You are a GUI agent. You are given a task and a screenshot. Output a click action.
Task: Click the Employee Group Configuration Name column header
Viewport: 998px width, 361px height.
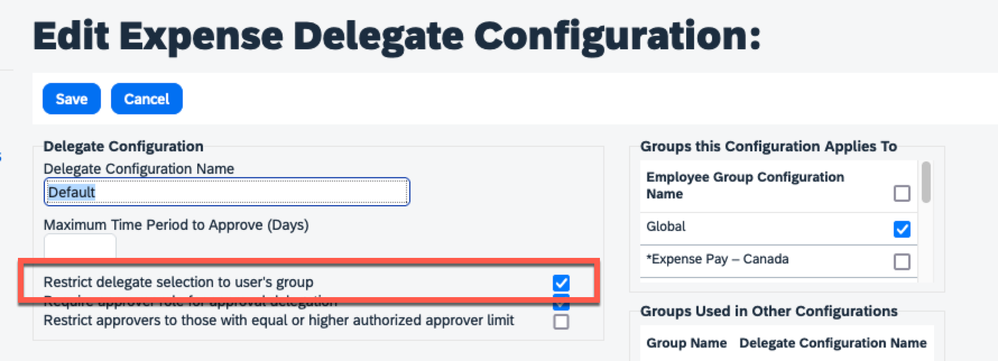point(745,185)
